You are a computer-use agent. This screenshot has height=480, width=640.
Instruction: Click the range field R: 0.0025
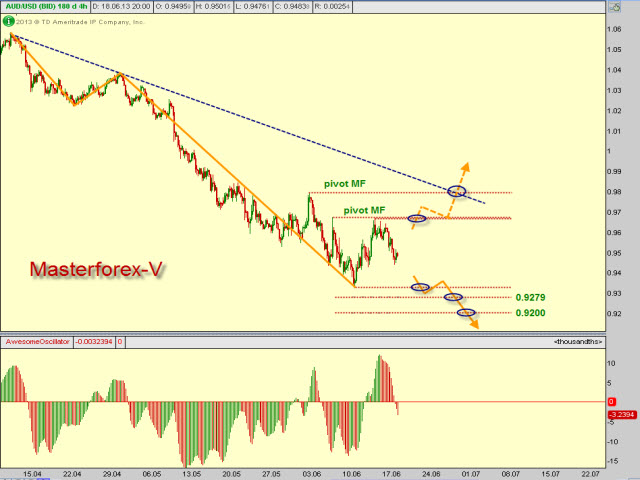pyautogui.click(x=332, y=7)
